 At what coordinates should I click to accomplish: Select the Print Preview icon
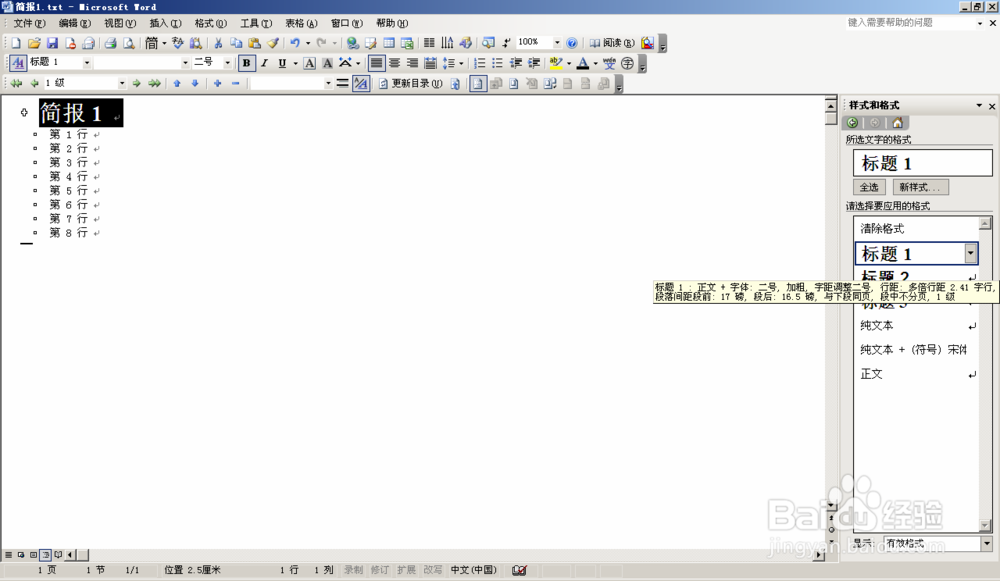point(128,41)
